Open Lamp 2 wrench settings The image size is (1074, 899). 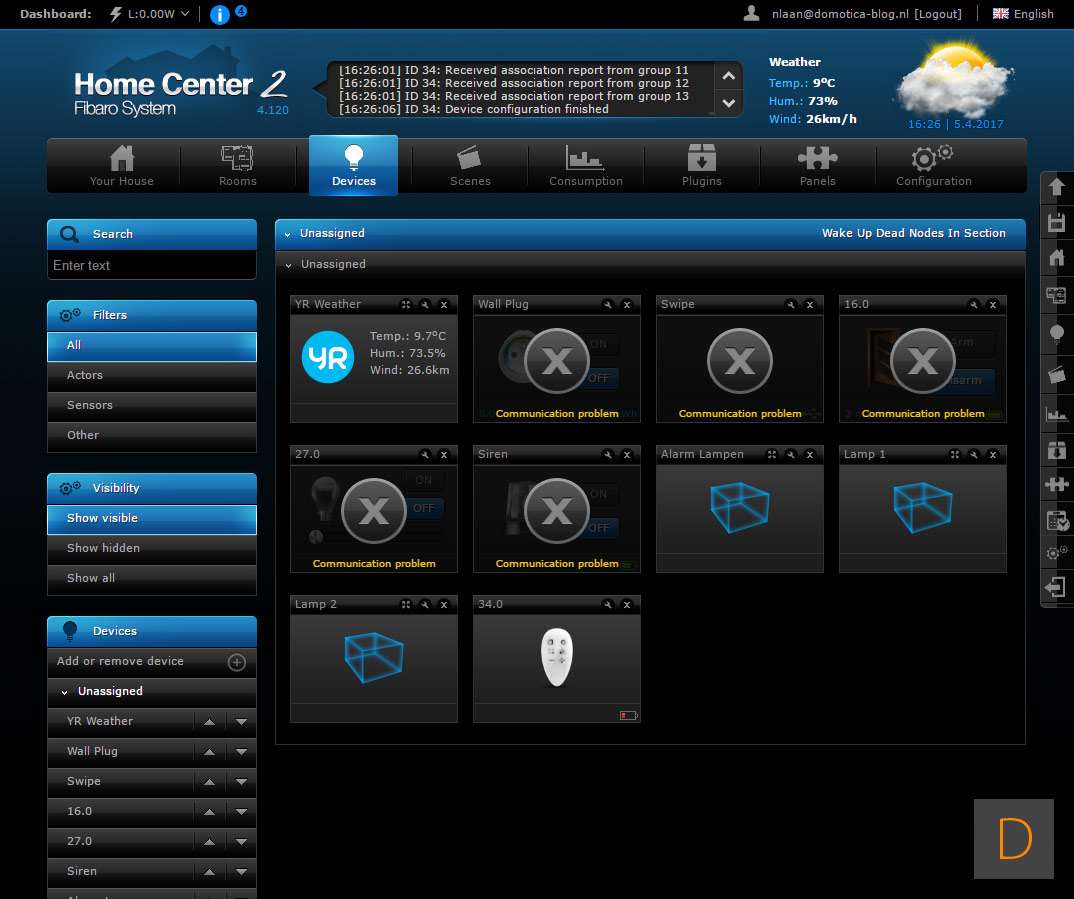pos(425,605)
